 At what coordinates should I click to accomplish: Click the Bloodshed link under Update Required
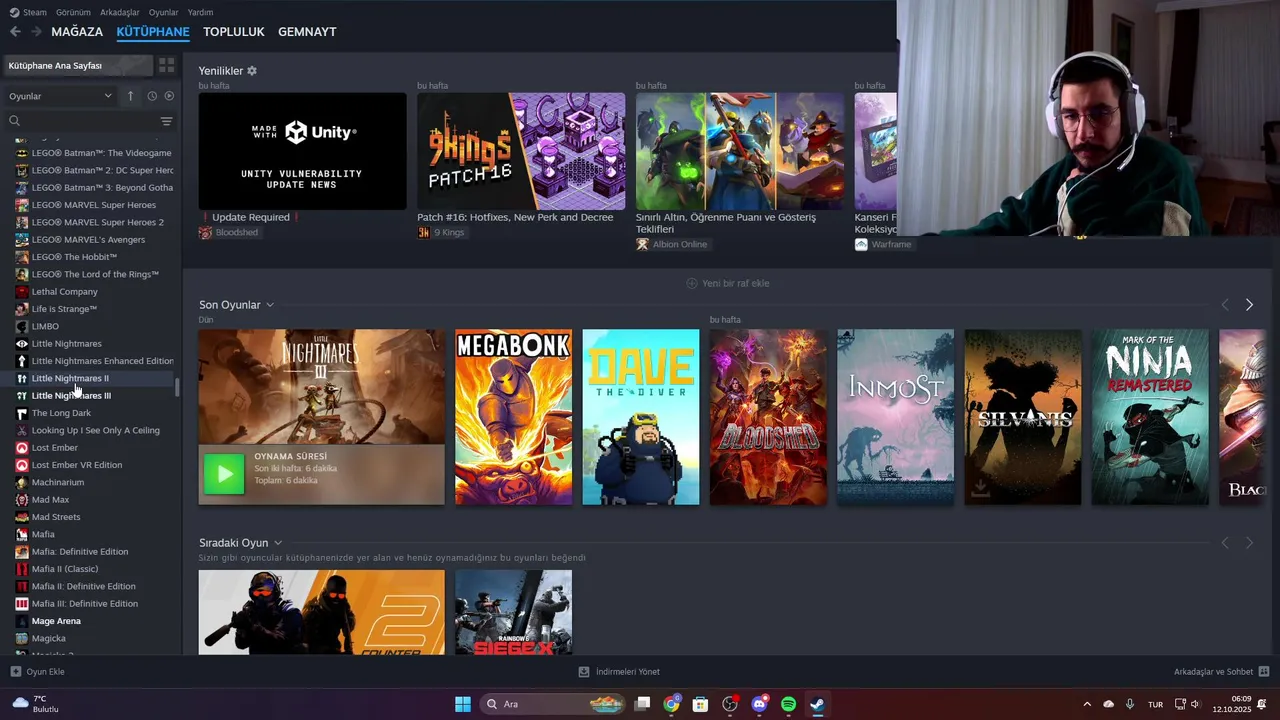[229, 233]
